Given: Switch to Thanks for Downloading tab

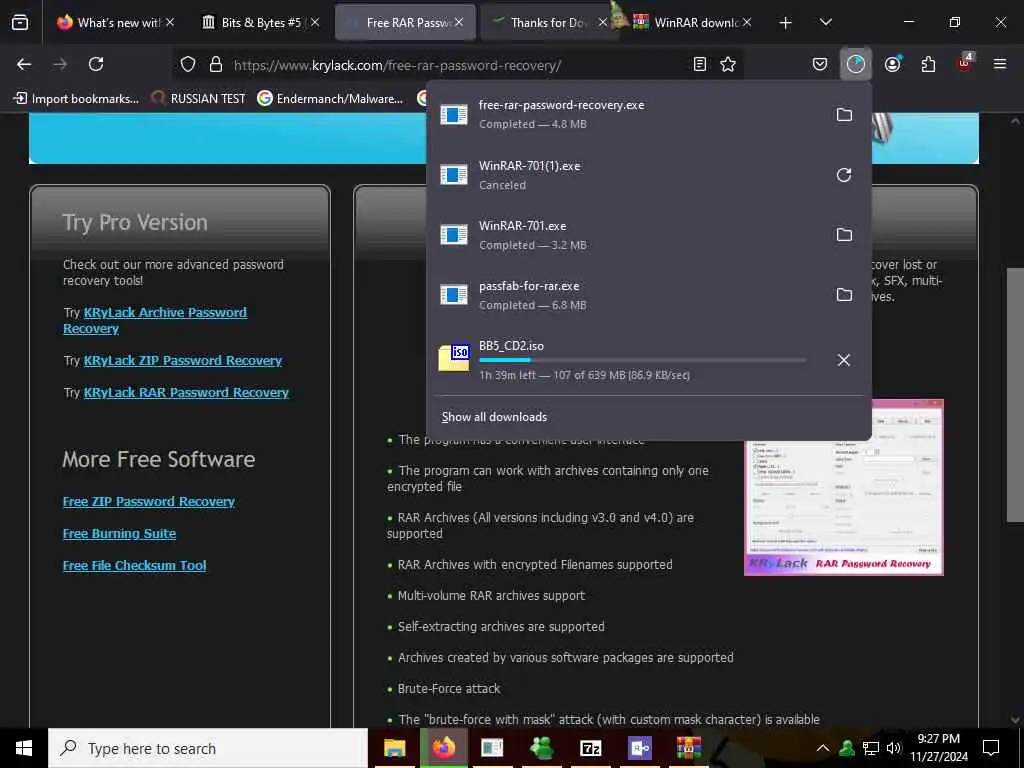Looking at the screenshot, I should click(x=549, y=23).
